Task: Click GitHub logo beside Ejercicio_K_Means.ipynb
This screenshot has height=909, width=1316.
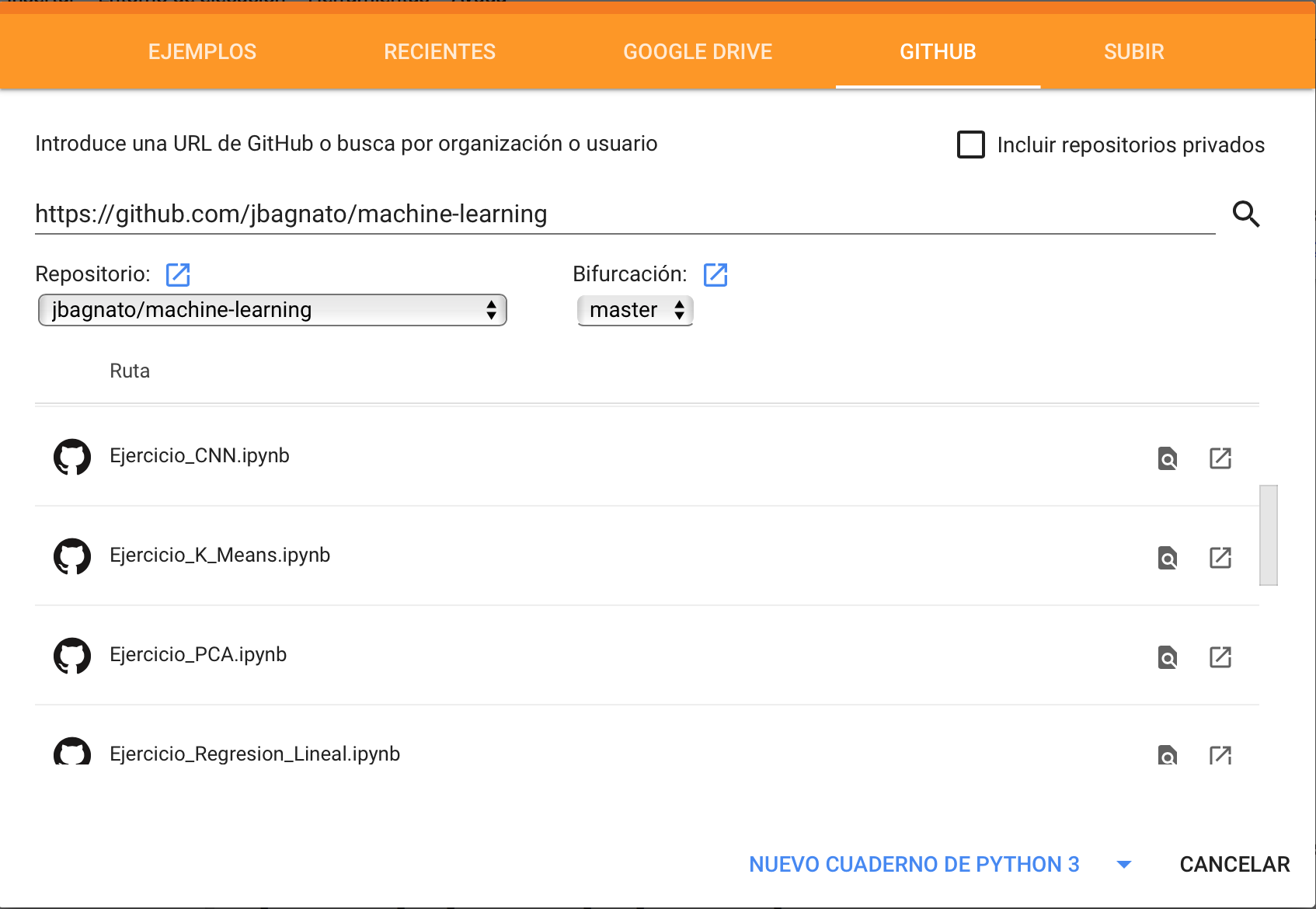Action: click(72, 556)
